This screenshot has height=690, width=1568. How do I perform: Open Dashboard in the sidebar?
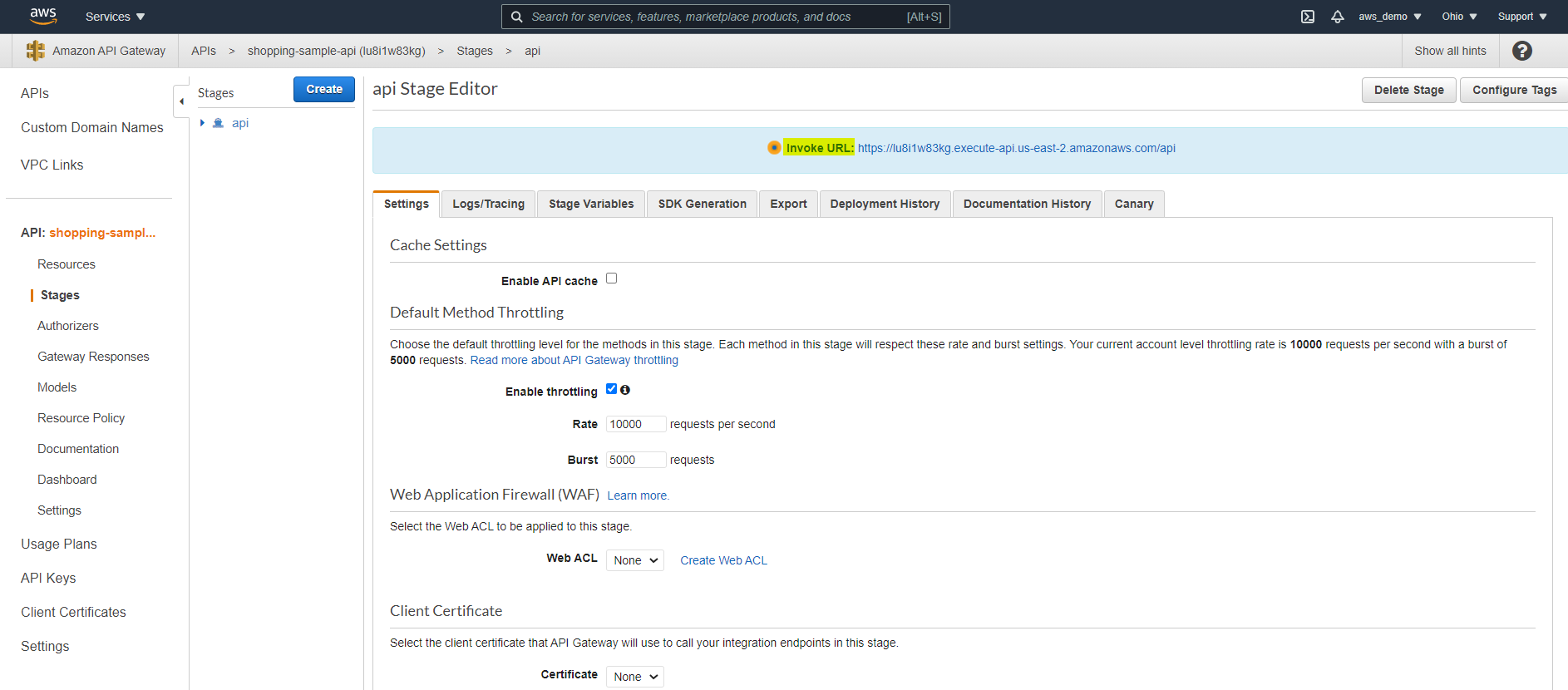tap(67, 480)
